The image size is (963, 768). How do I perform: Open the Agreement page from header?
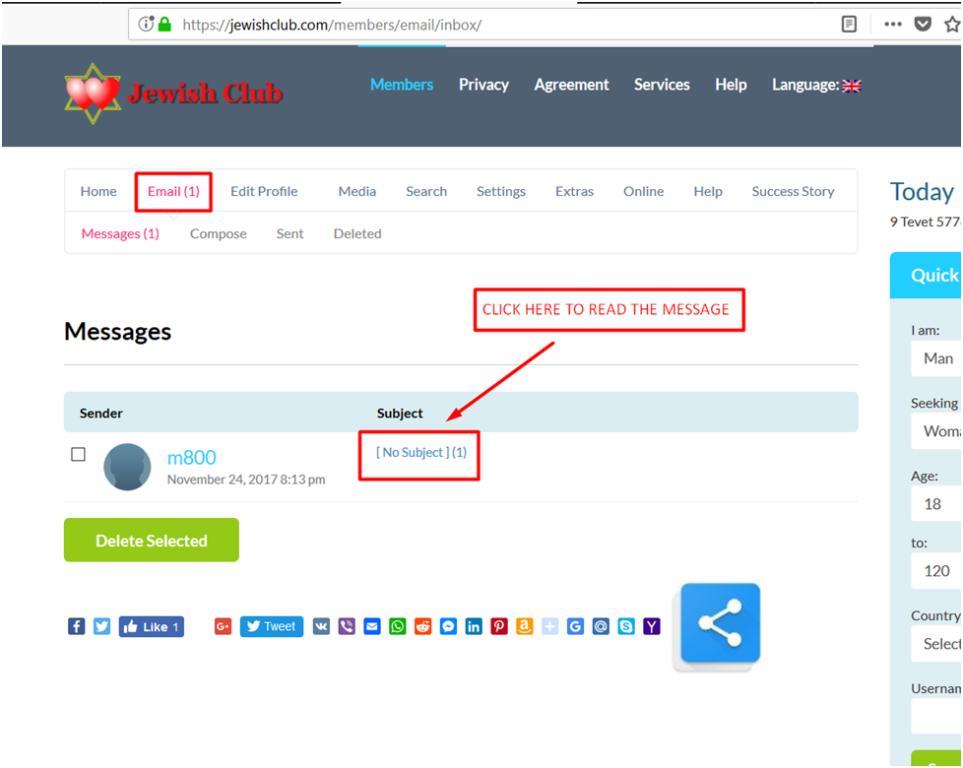coord(571,85)
